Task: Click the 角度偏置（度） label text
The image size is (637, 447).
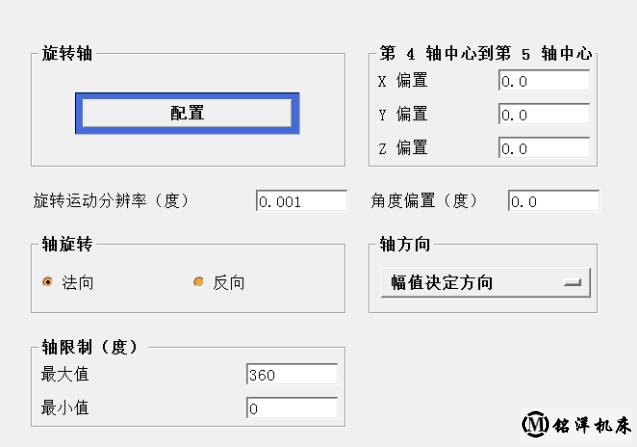Action: click(x=425, y=201)
